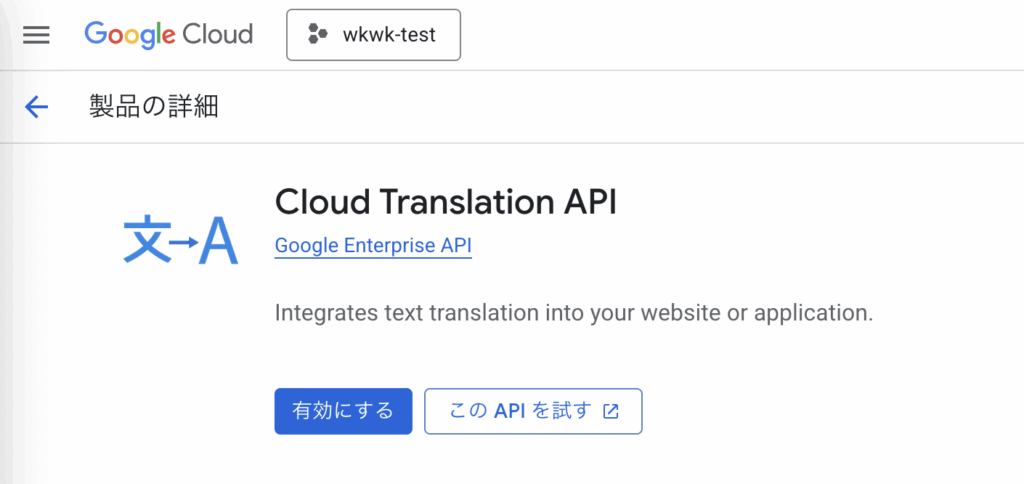Click the colored Google word in the header
Viewport: 1024px width, 484px height.
pyautogui.click(x=131, y=35)
